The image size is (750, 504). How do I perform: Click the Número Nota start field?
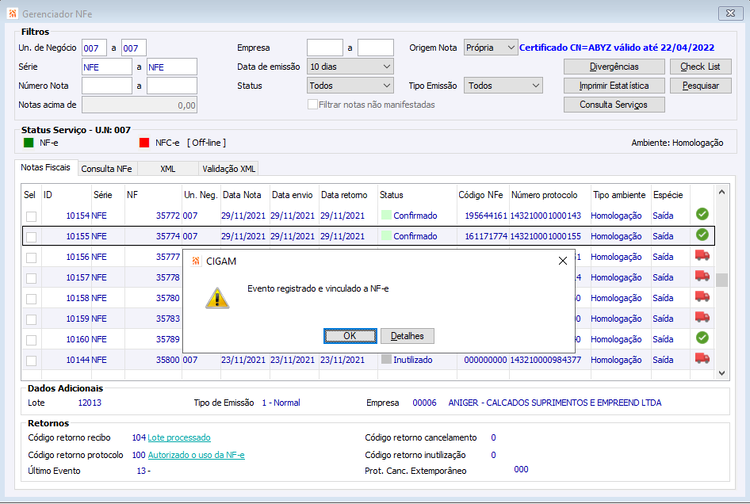[107, 86]
